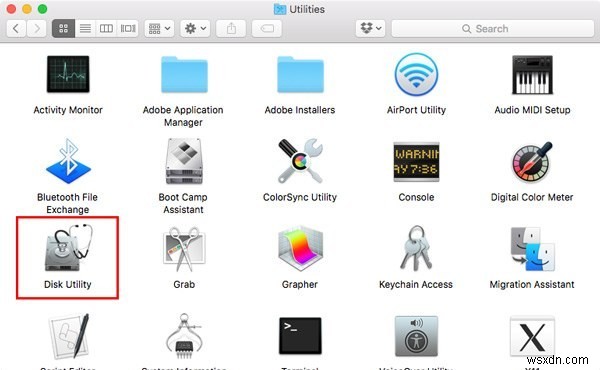Click the Adobe Application Manager label
Screen dimensions: 600x370
(x=183, y=116)
